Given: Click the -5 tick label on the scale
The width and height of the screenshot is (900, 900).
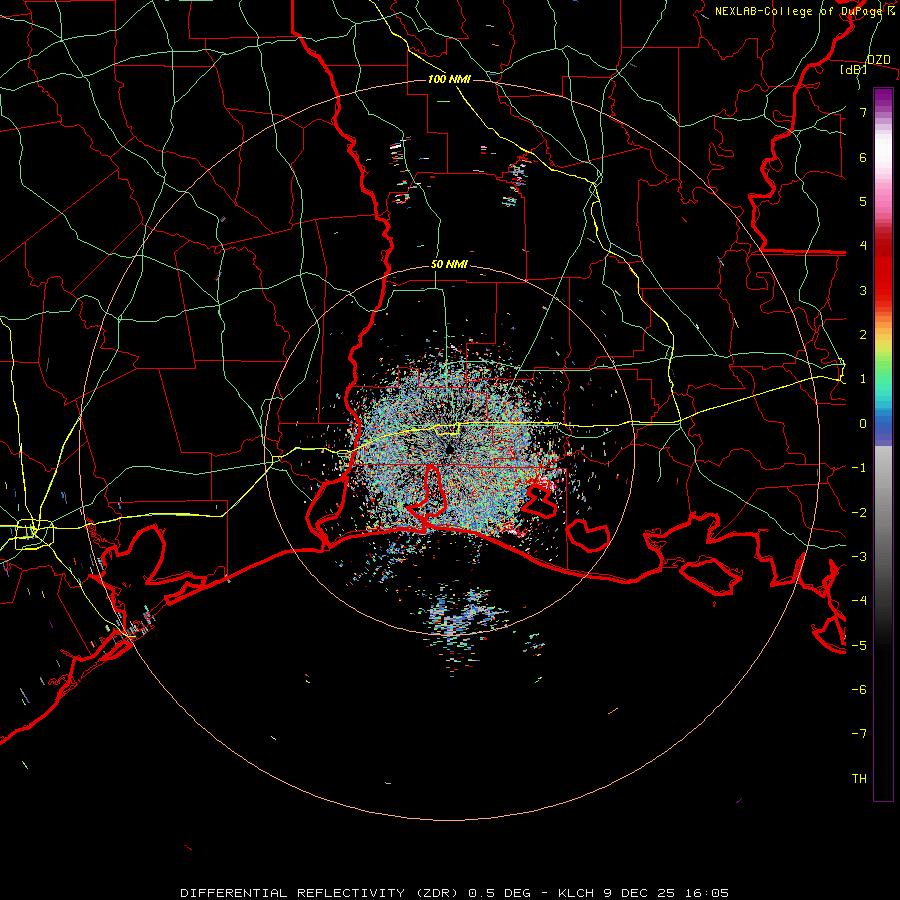Looking at the screenshot, I should coord(859,646).
